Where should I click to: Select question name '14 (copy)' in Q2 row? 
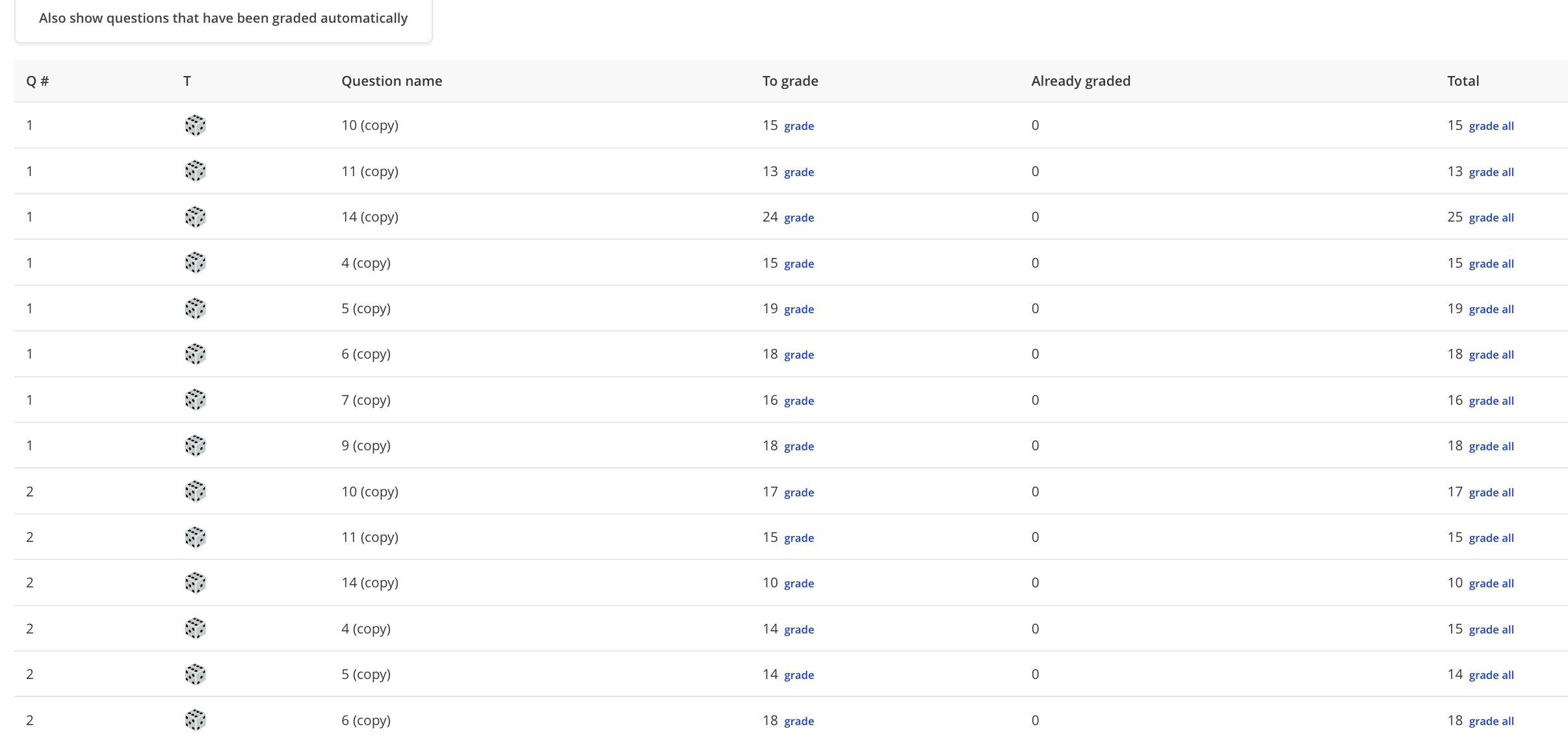pos(370,583)
